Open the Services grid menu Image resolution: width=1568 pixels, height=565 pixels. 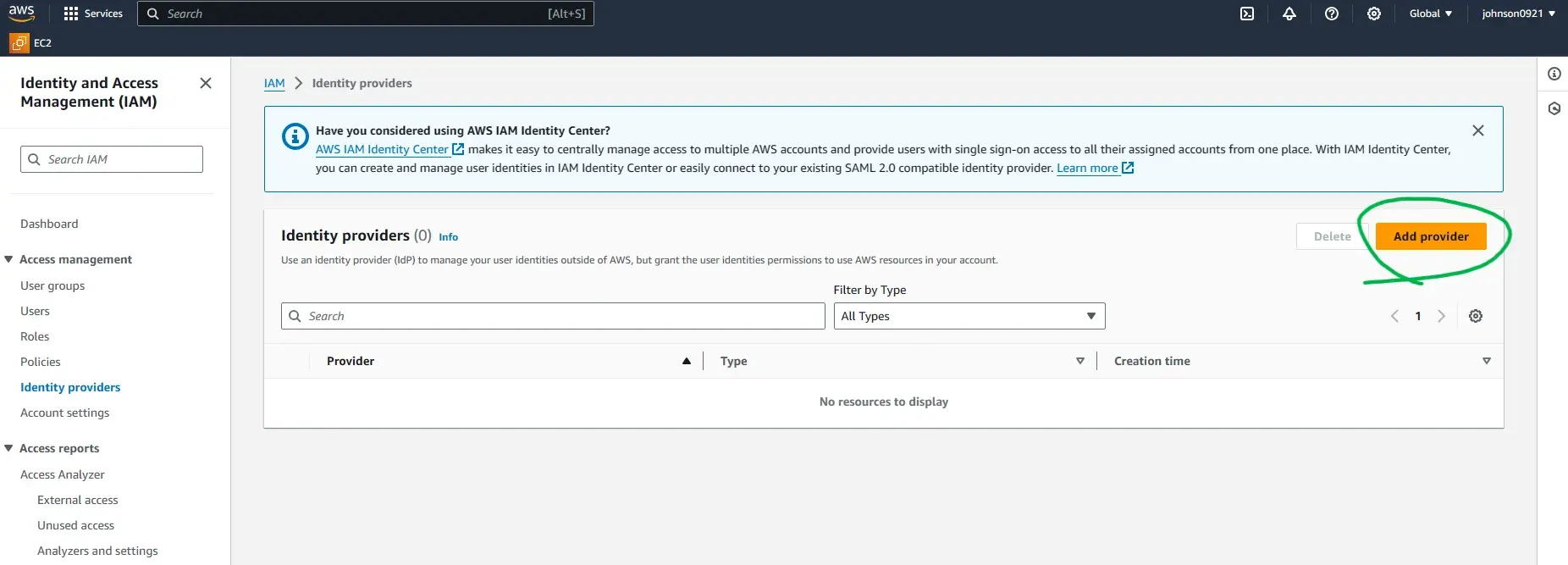click(93, 14)
